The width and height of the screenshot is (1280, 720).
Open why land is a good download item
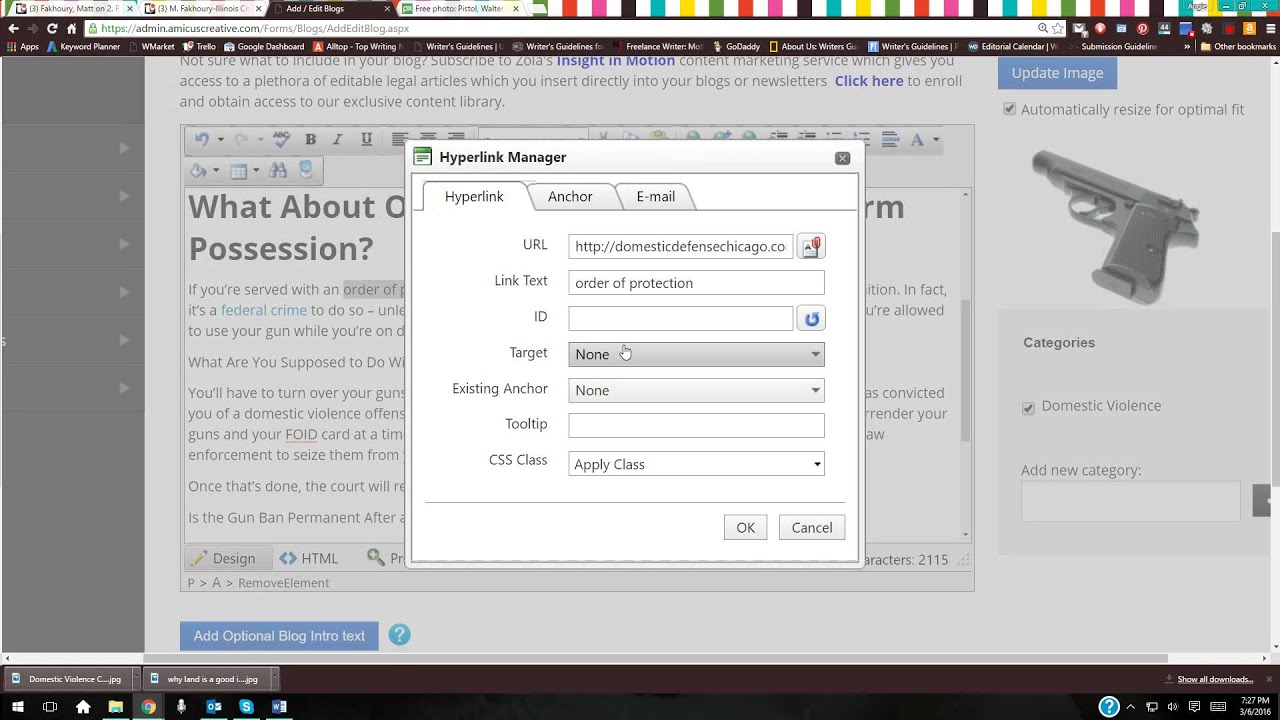coord(205,679)
